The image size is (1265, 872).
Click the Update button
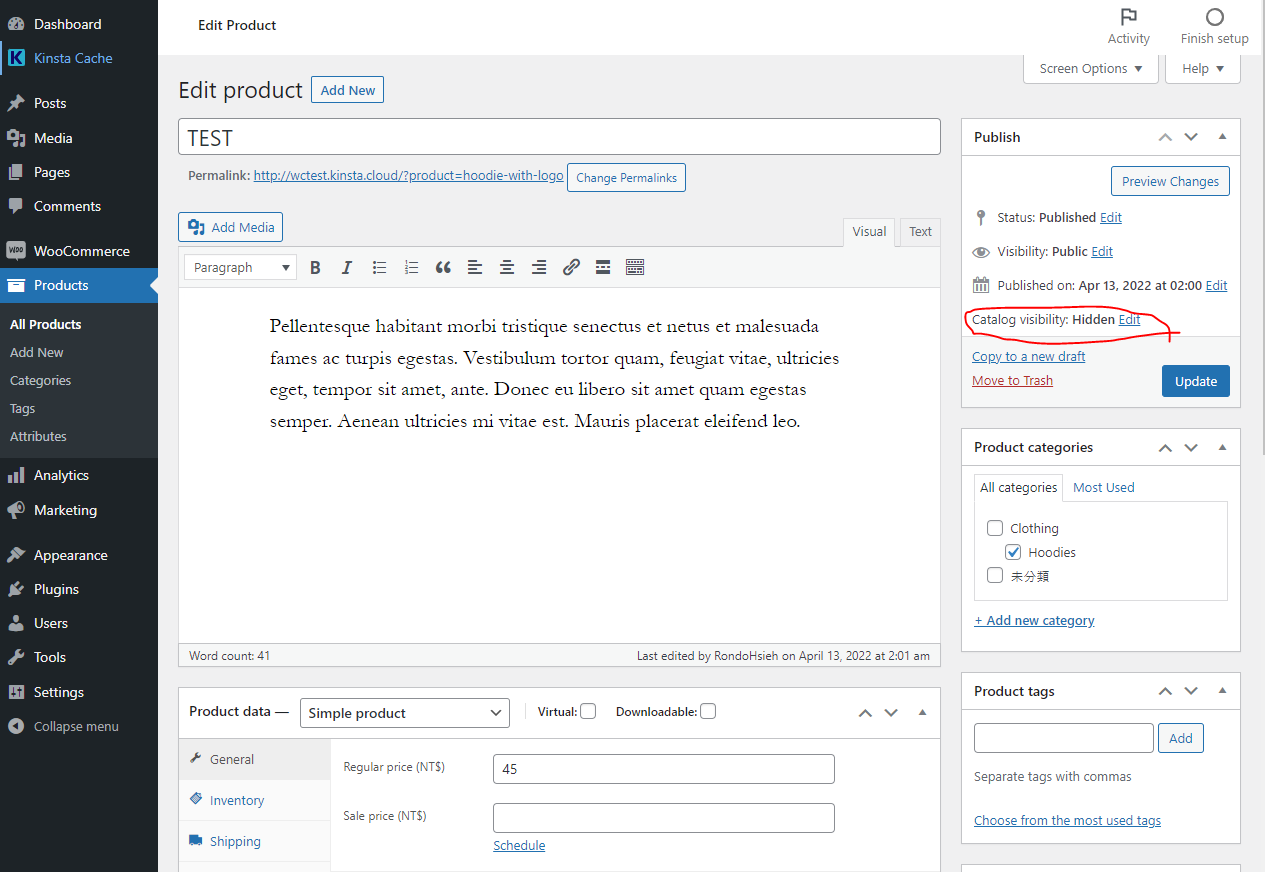pos(1196,381)
